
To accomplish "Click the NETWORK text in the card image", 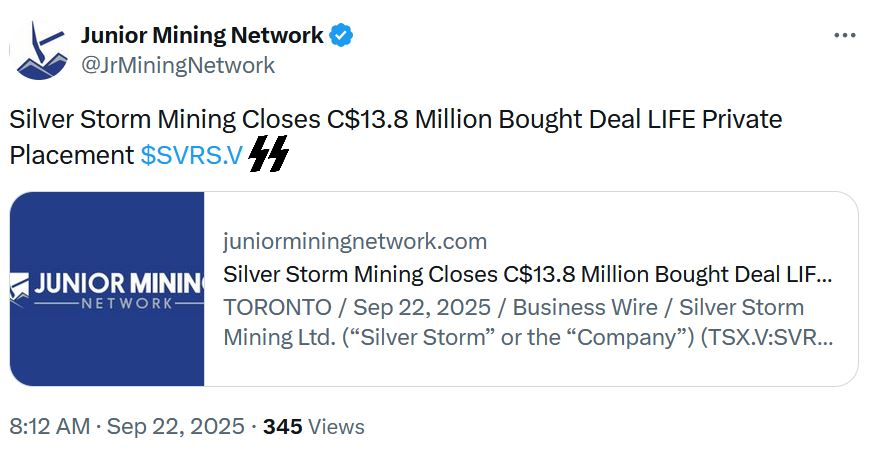I will tap(127, 303).
